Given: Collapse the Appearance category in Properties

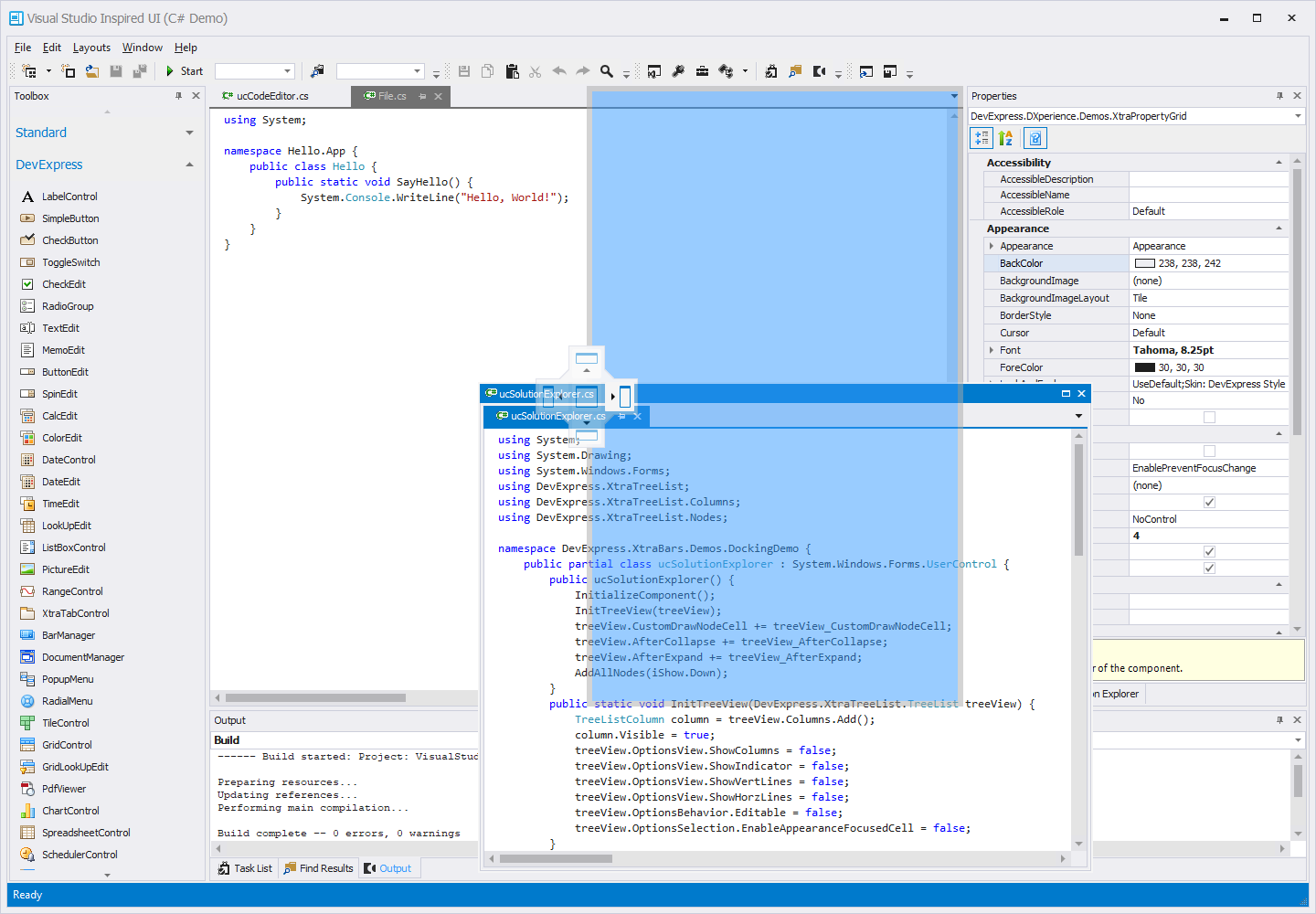Looking at the screenshot, I should click(1279, 228).
